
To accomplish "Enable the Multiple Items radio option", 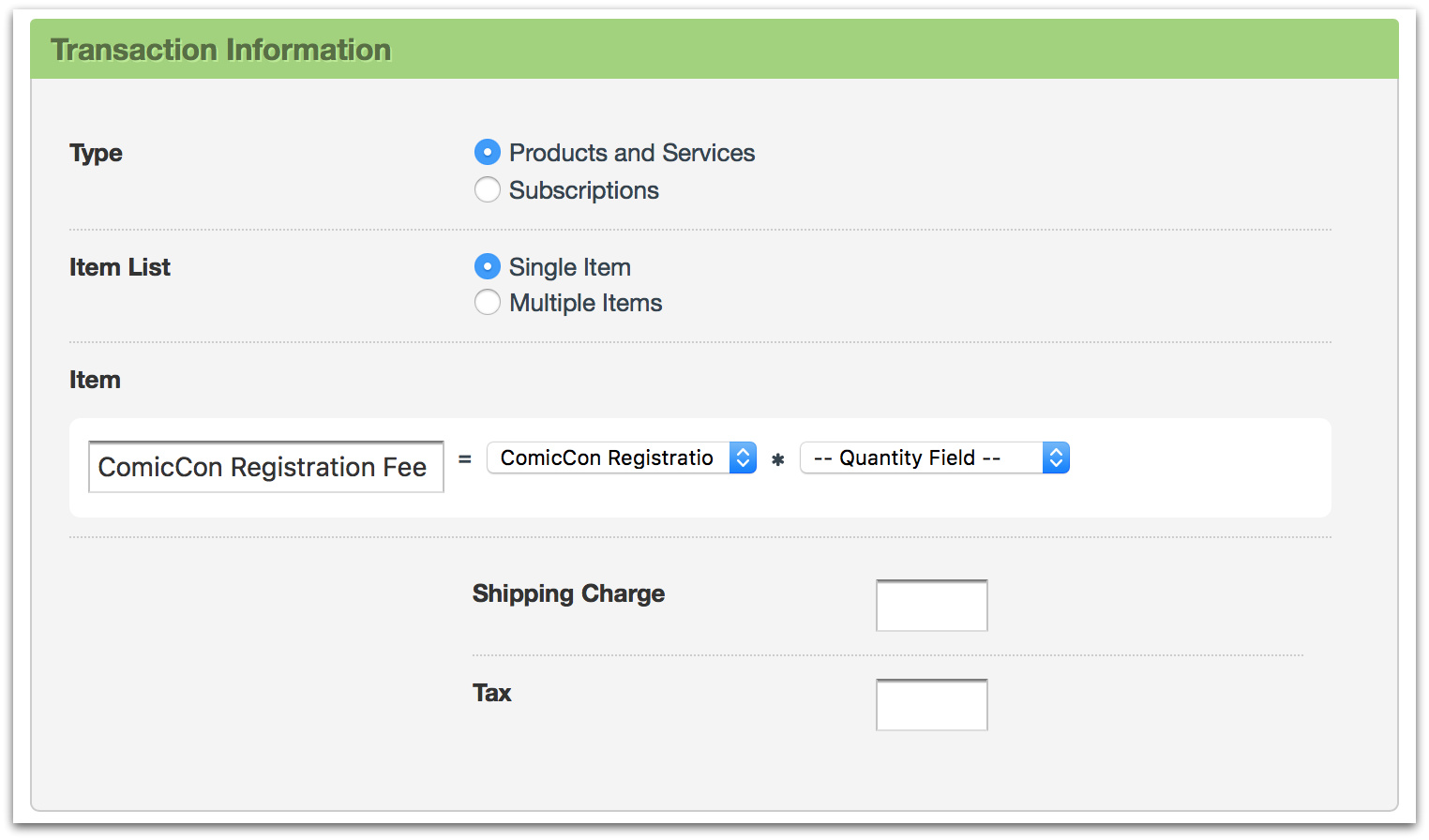I will click(488, 303).
